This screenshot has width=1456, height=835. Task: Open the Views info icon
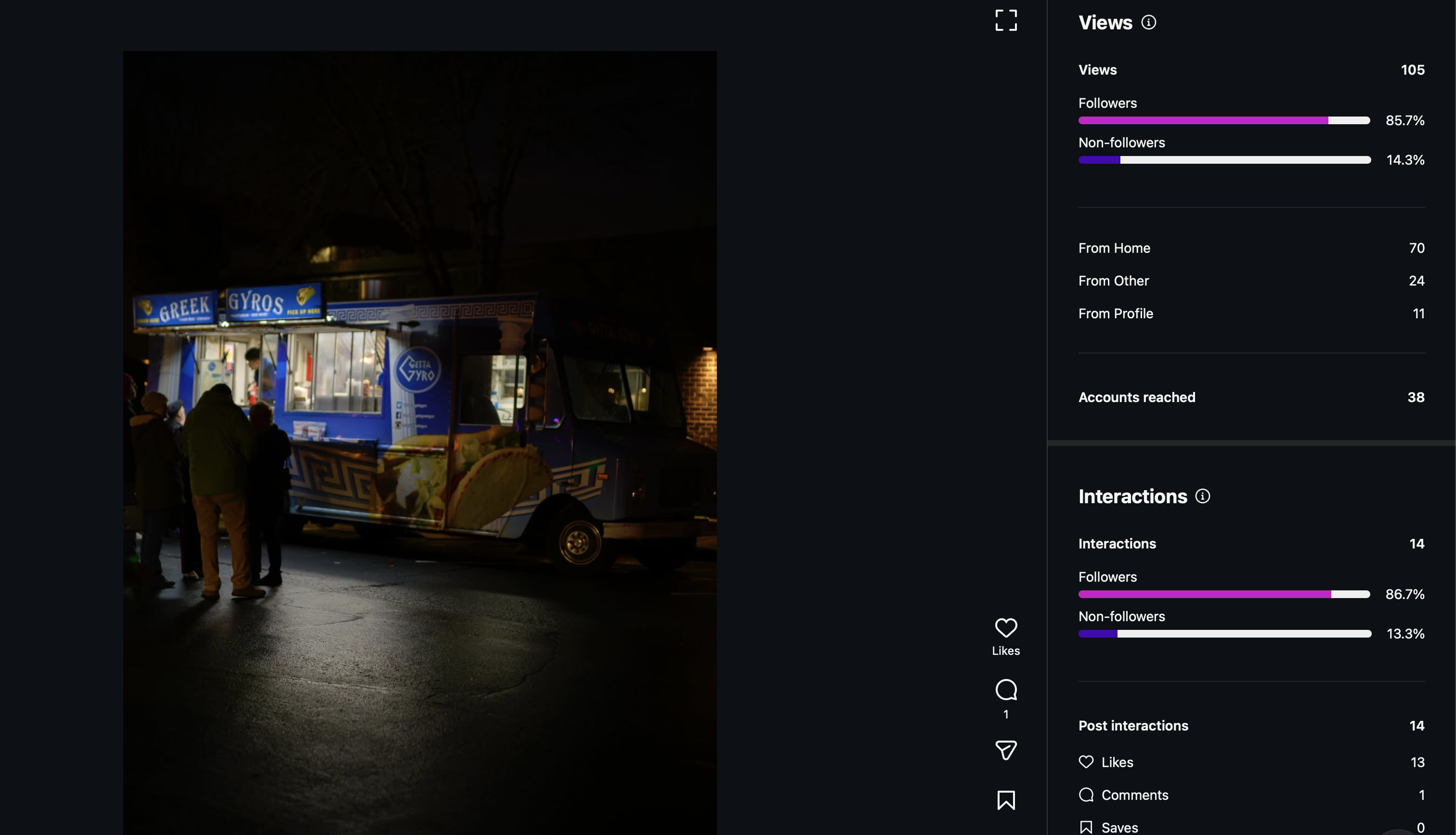click(1148, 22)
